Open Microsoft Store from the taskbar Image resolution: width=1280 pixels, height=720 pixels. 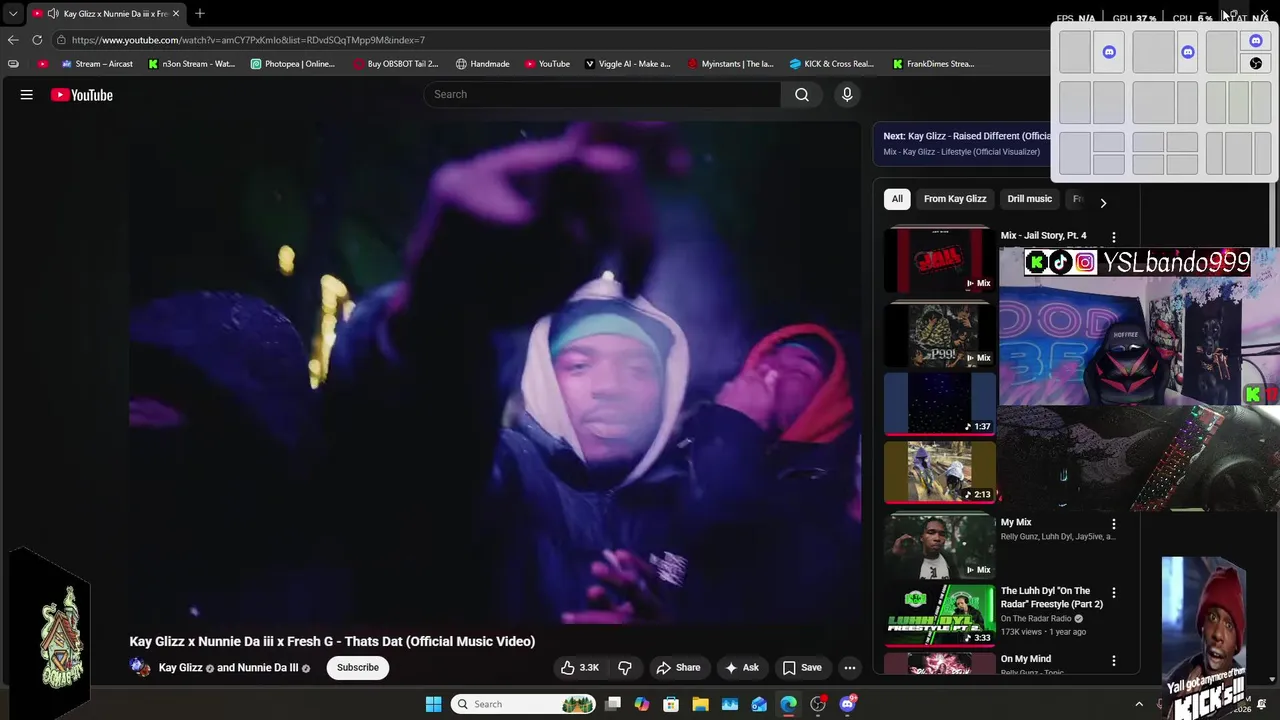coord(671,704)
